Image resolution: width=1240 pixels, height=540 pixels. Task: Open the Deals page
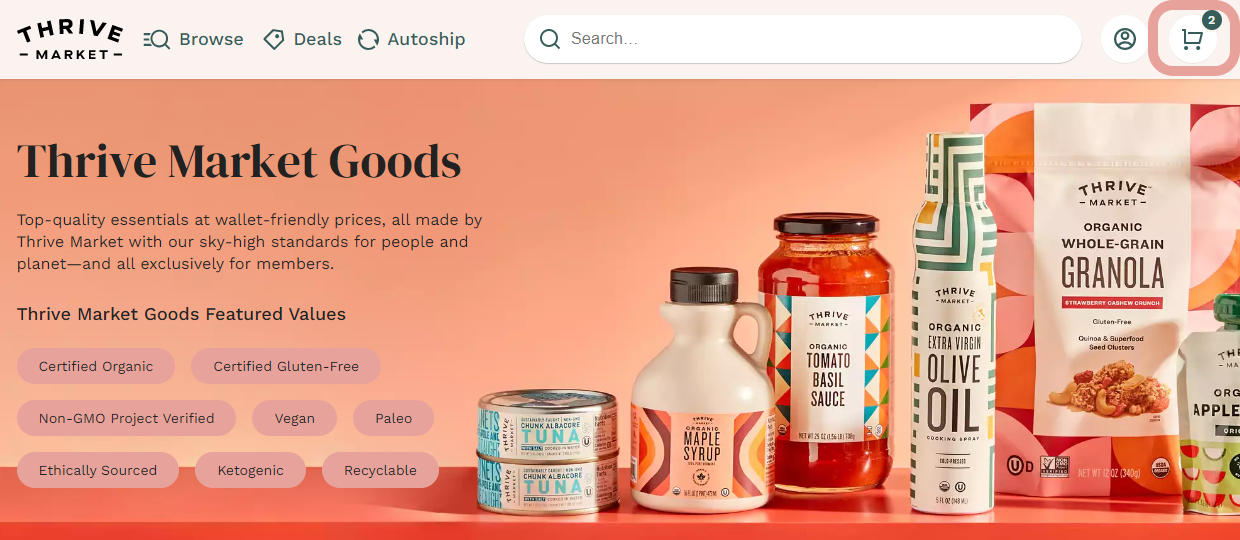tap(302, 39)
